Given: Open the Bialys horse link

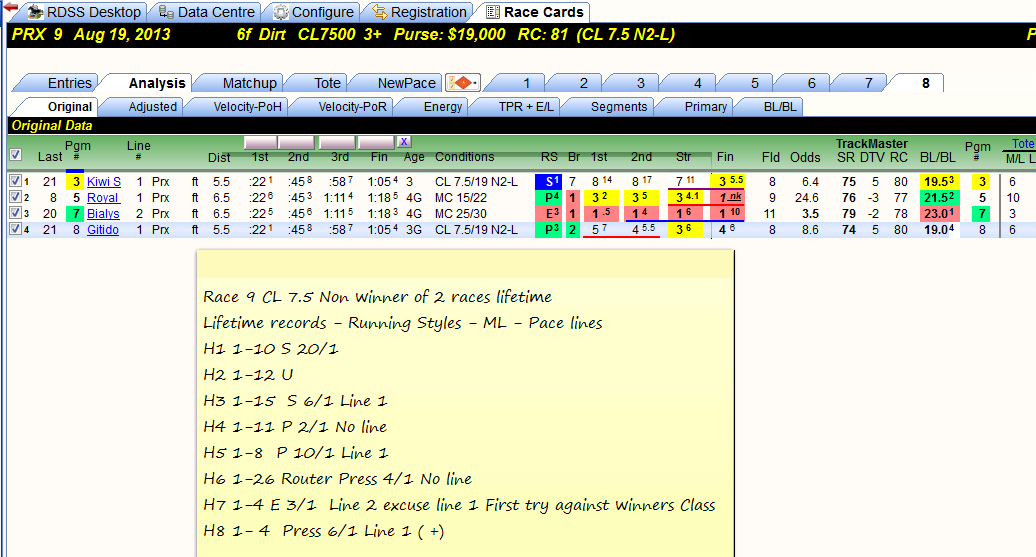Looking at the screenshot, I should pyautogui.click(x=103, y=213).
